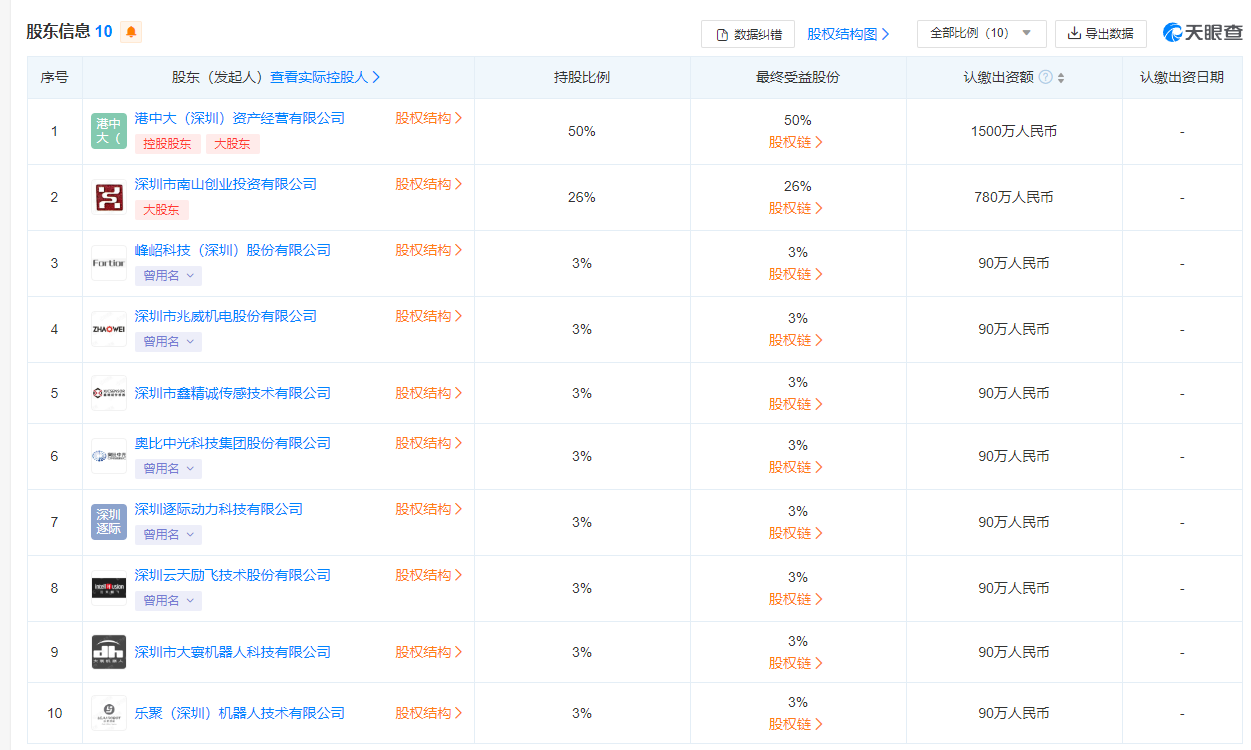The image size is (1251, 750).
Task: Open 深圳市大寰机器人科技有限公司
Action: click(x=233, y=652)
